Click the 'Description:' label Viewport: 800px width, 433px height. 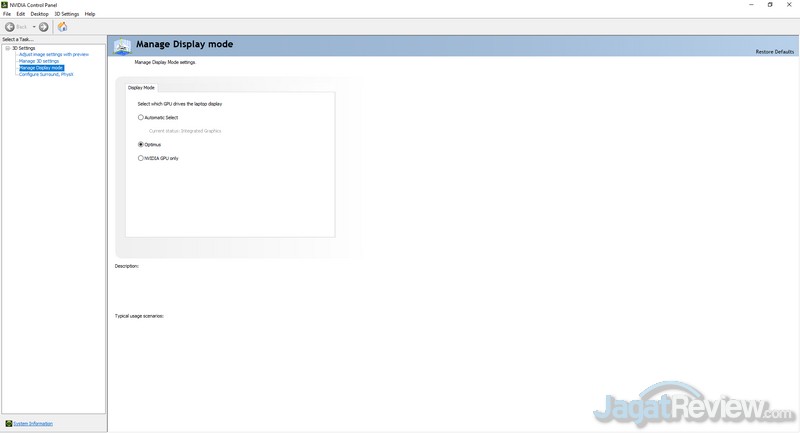[127, 266]
